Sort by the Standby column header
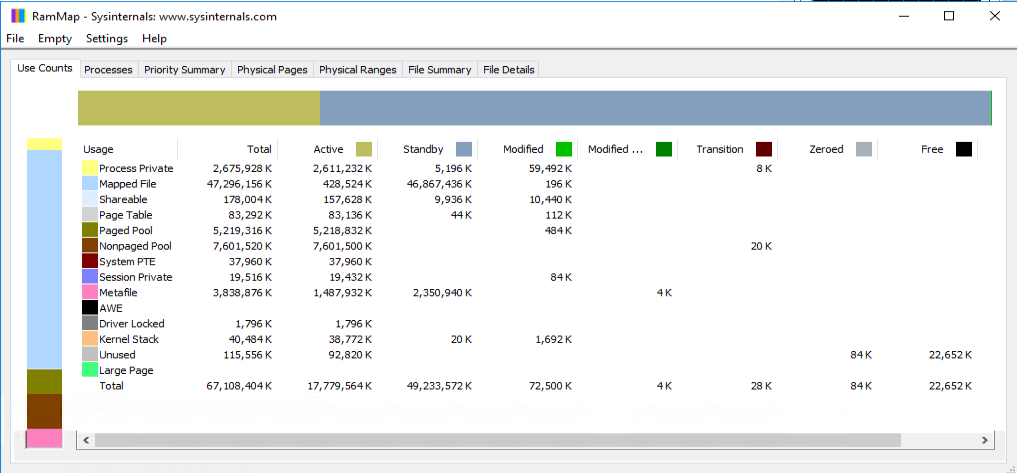Image resolution: width=1017 pixels, height=473 pixels. click(x=427, y=149)
